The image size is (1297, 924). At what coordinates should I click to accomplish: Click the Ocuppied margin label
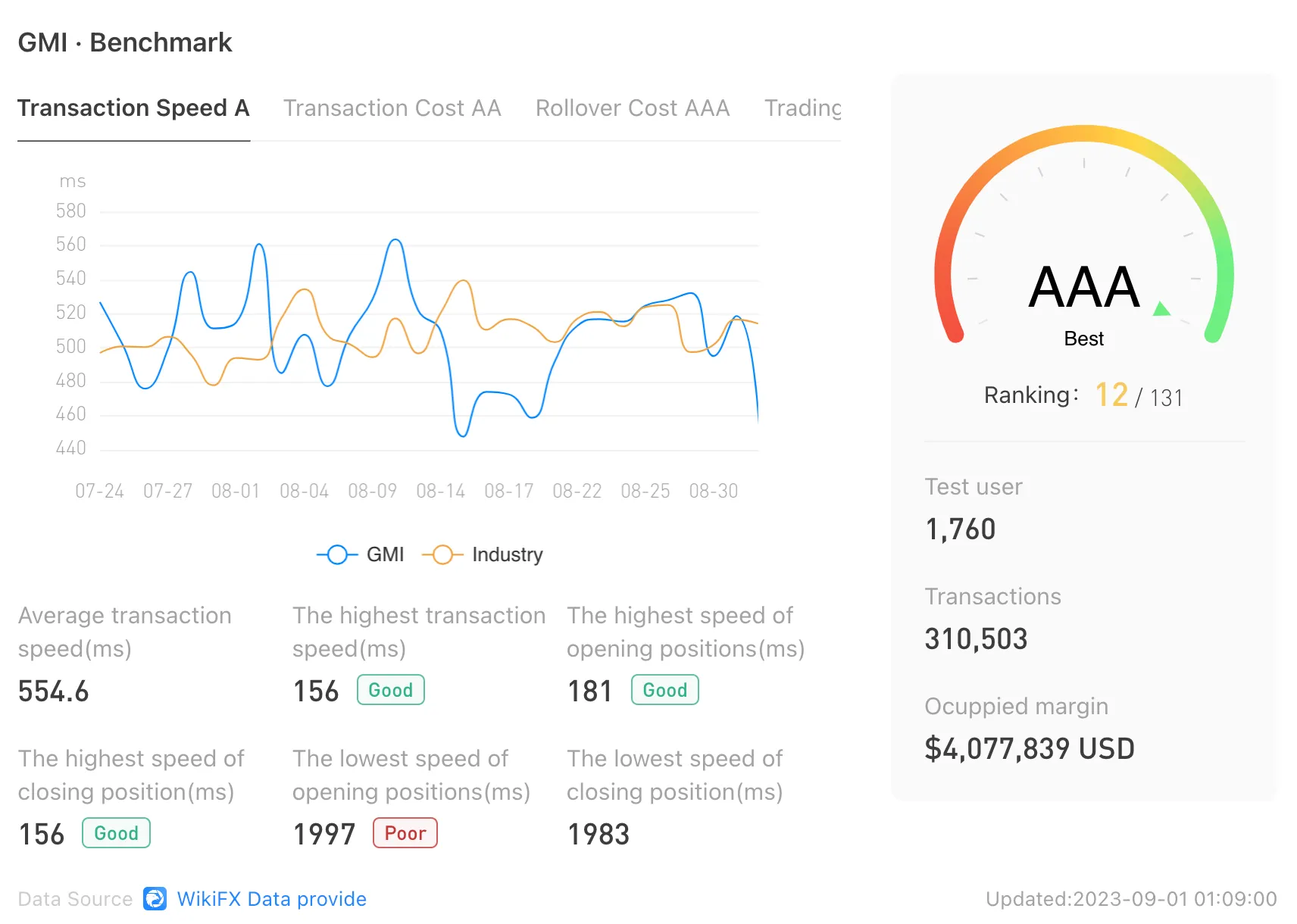pyautogui.click(x=1017, y=707)
